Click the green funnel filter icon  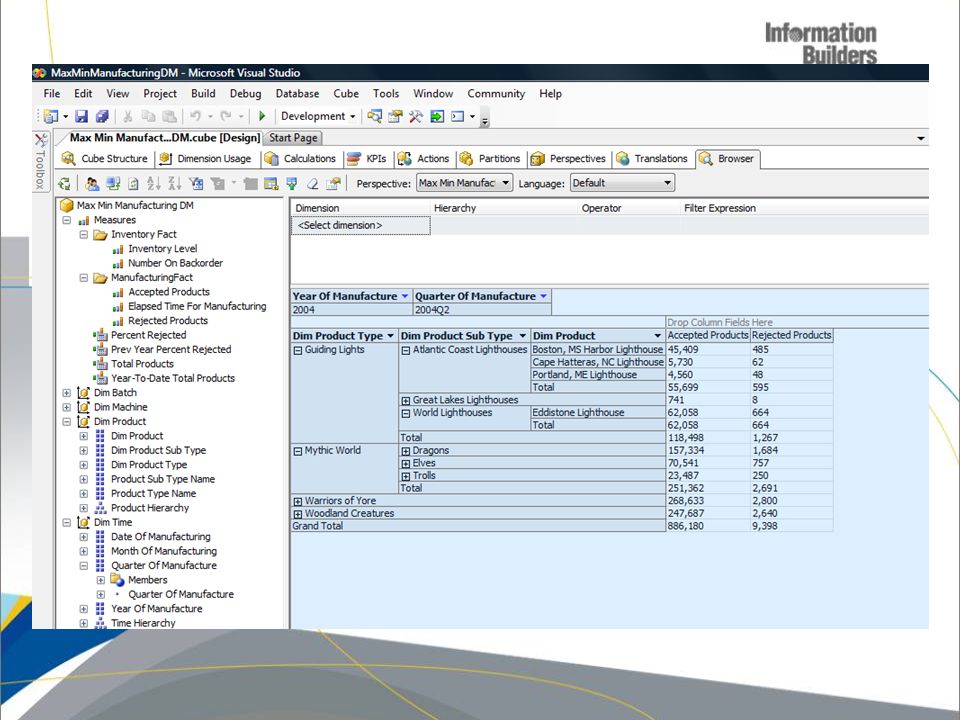click(291, 183)
